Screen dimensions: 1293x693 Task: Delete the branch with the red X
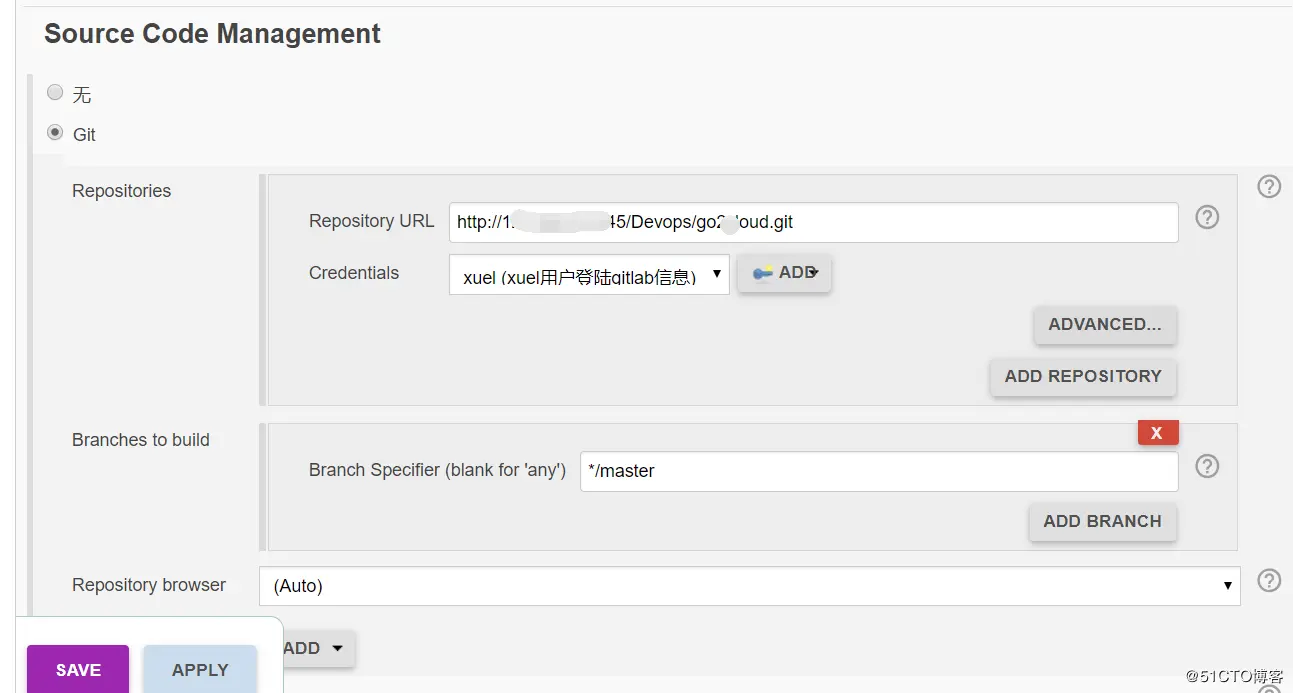(x=1158, y=433)
